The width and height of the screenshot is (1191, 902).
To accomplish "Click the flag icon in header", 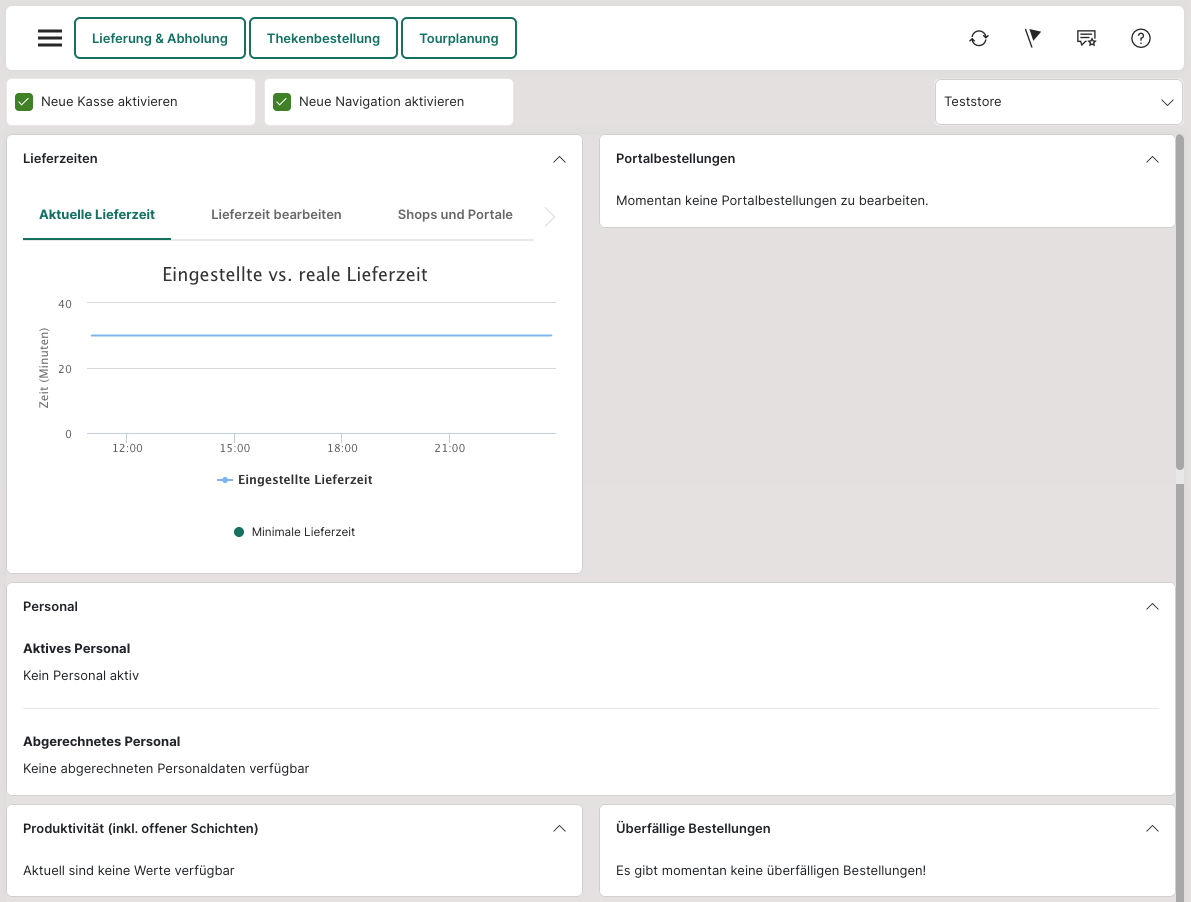I will [1033, 38].
